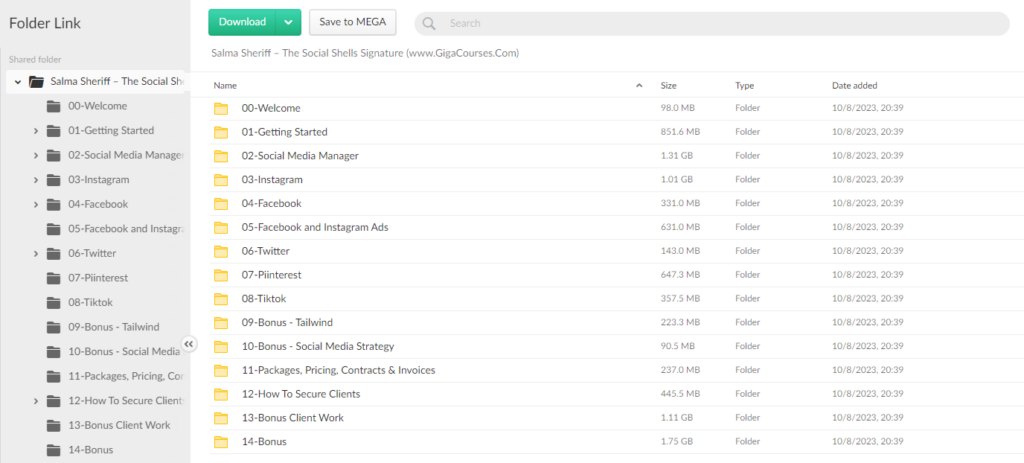Click sidebar folder icon for 11-Packages, Pricing
This screenshot has width=1024, height=463.
54,377
